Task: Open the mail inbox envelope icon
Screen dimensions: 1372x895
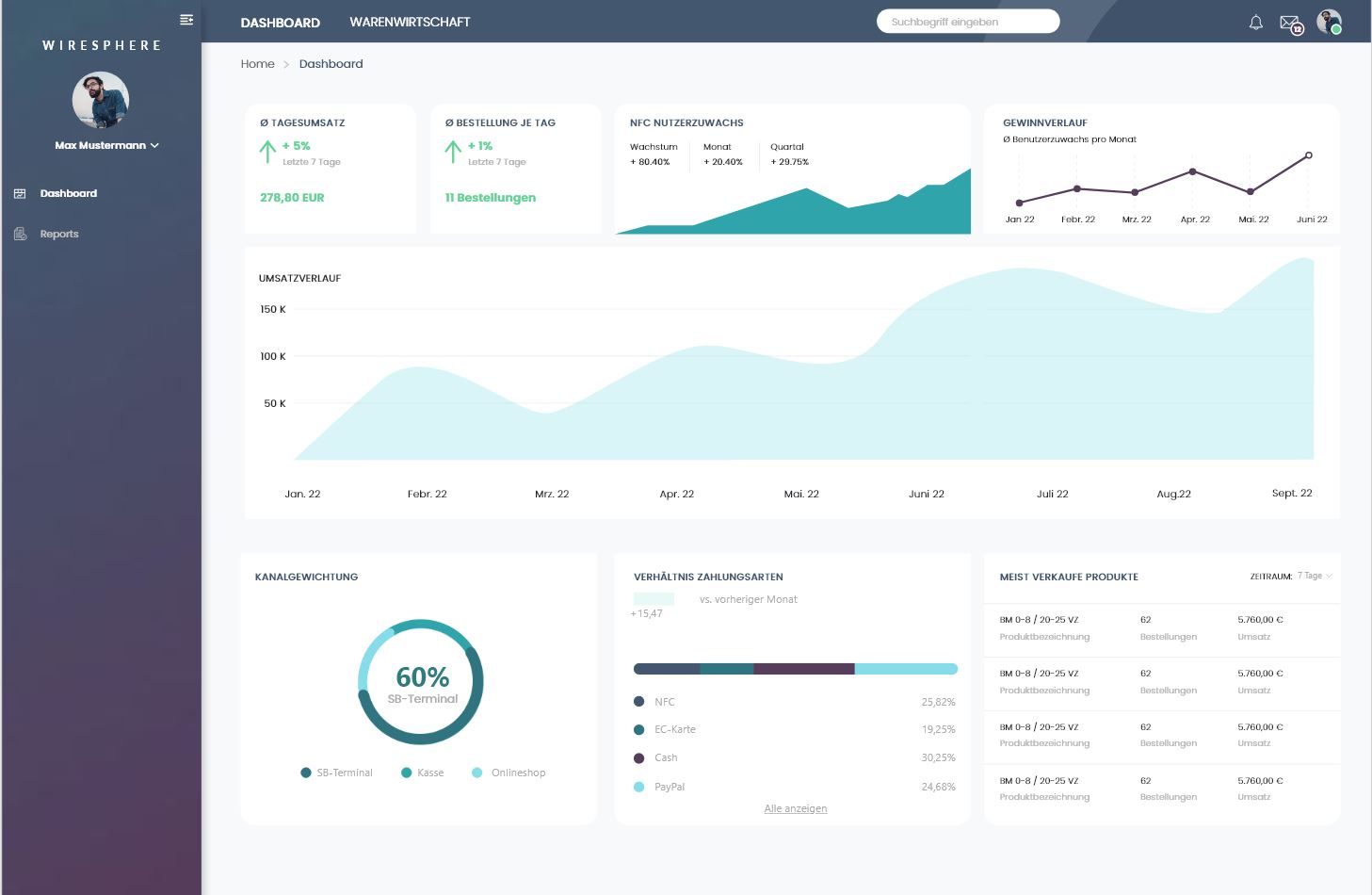Action: click(x=1289, y=24)
